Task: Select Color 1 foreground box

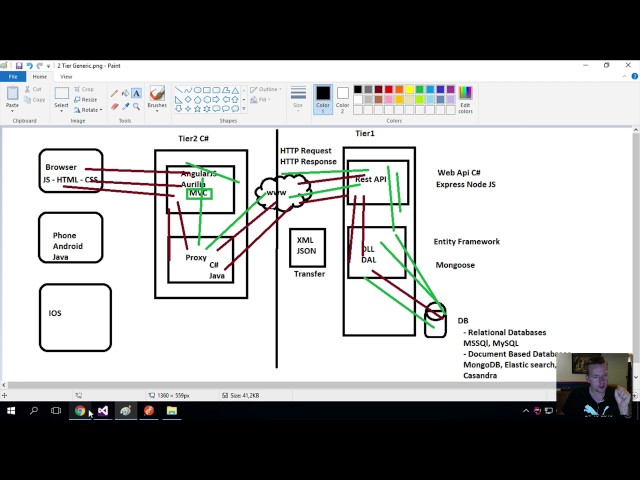Action: pos(323,97)
